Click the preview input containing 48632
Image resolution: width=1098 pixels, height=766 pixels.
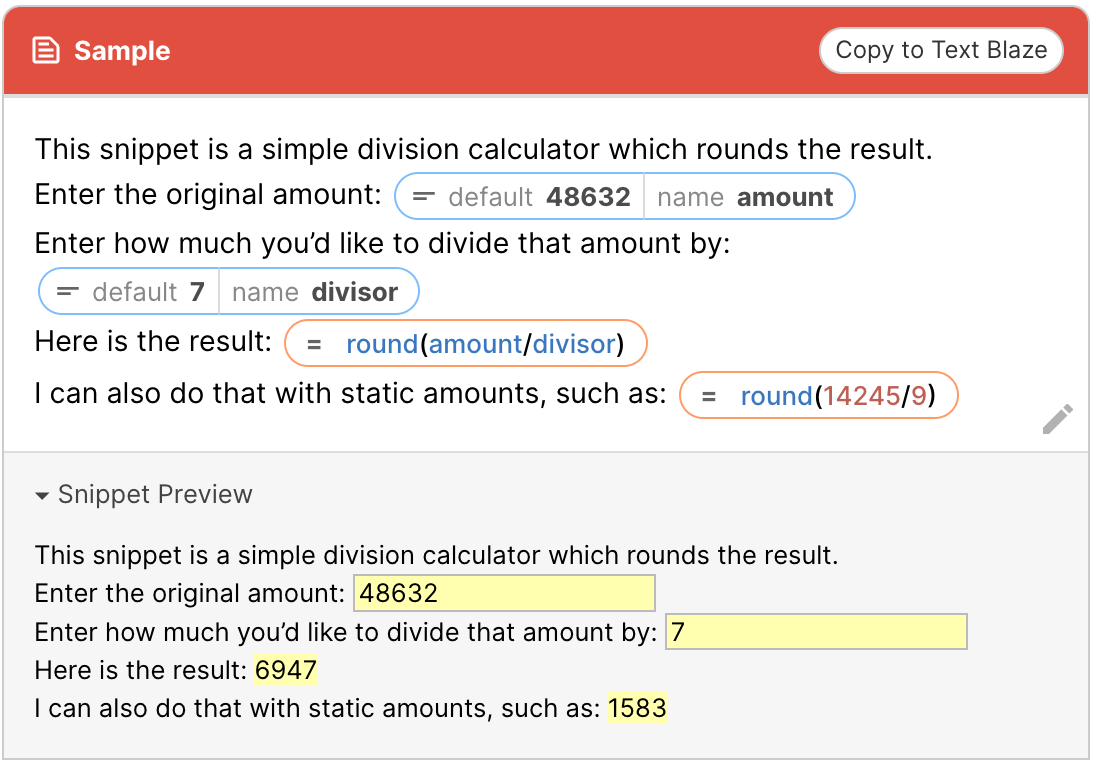click(504, 593)
